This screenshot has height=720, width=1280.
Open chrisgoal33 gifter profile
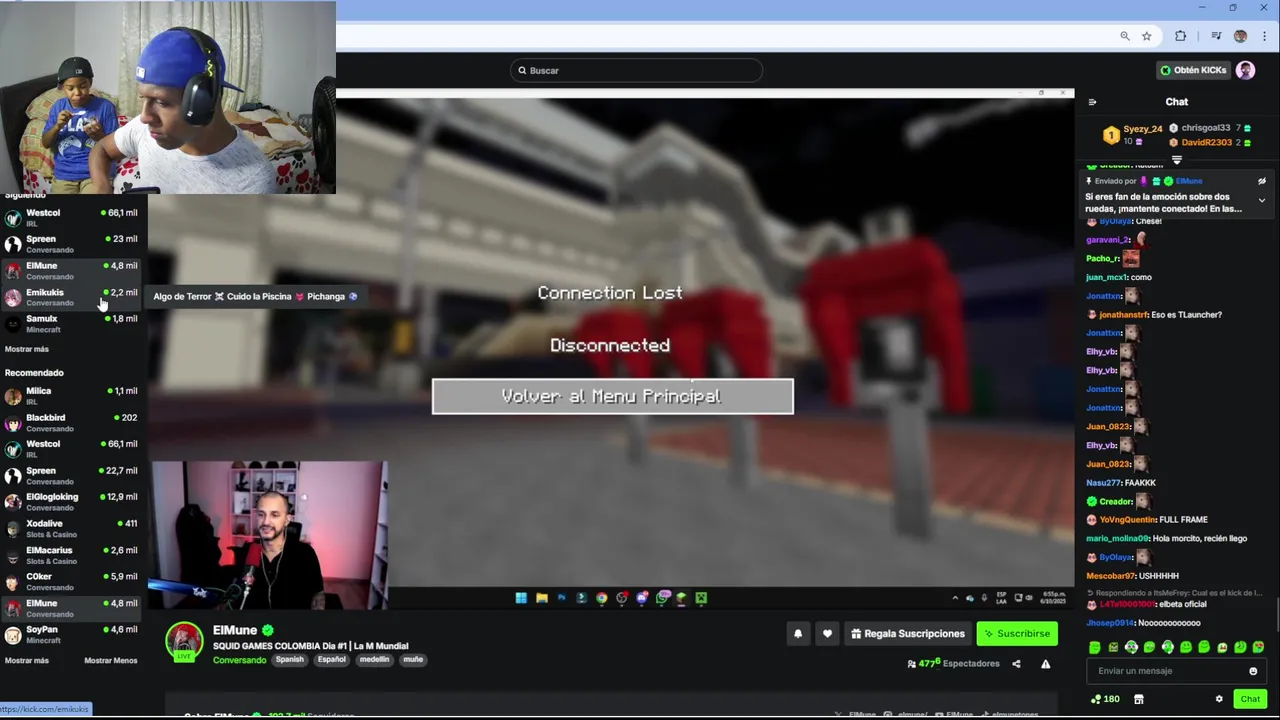[1205, 128]
